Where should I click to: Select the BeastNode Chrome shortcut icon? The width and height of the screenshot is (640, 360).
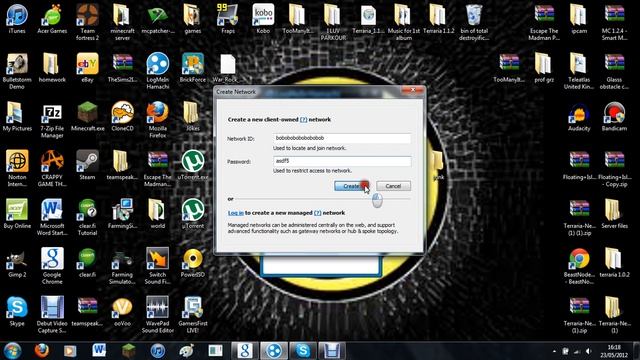[579, 266]
